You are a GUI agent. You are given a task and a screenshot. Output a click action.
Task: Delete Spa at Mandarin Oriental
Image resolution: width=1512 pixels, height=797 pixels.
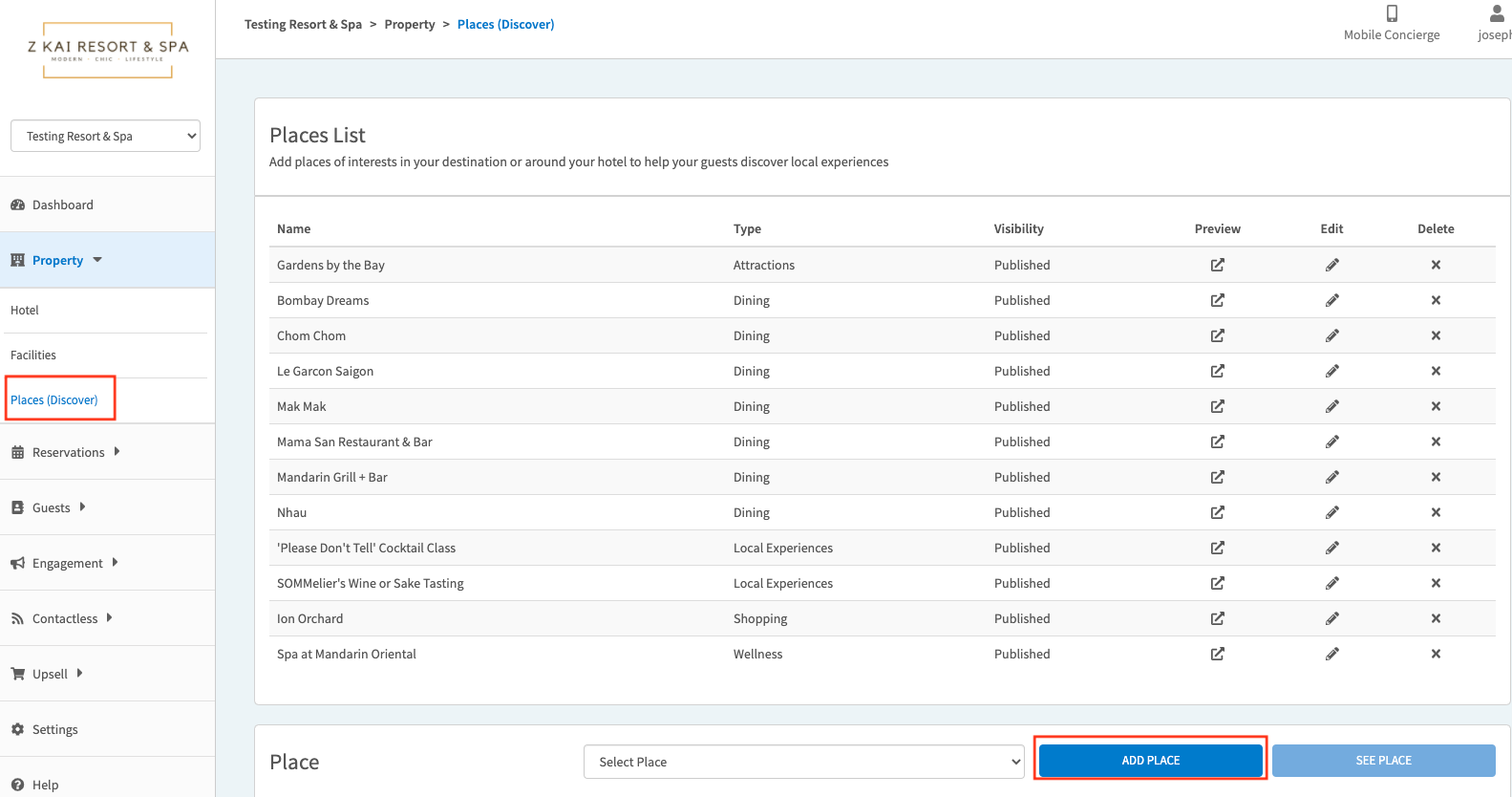[x=1435, y=654]
